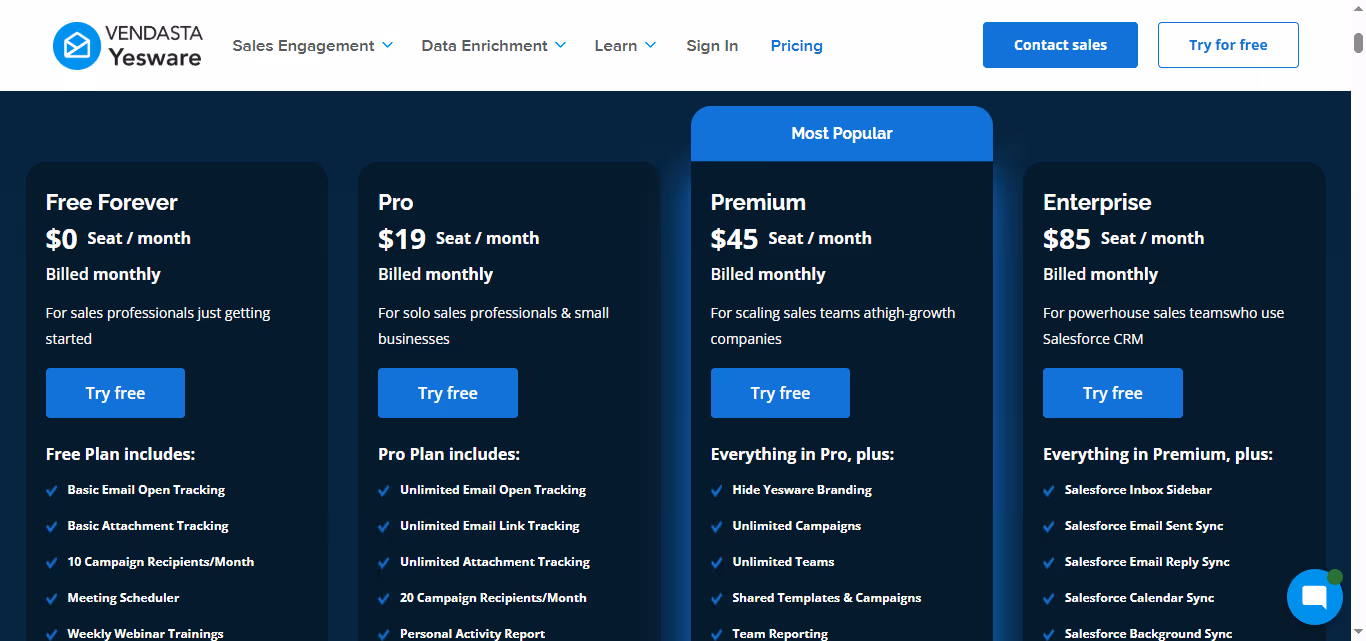Viewport: 1366px width, 641px height.
Task: Click checkmark beside Salesforce Background Sync
Action: [x=1049, y=635]
